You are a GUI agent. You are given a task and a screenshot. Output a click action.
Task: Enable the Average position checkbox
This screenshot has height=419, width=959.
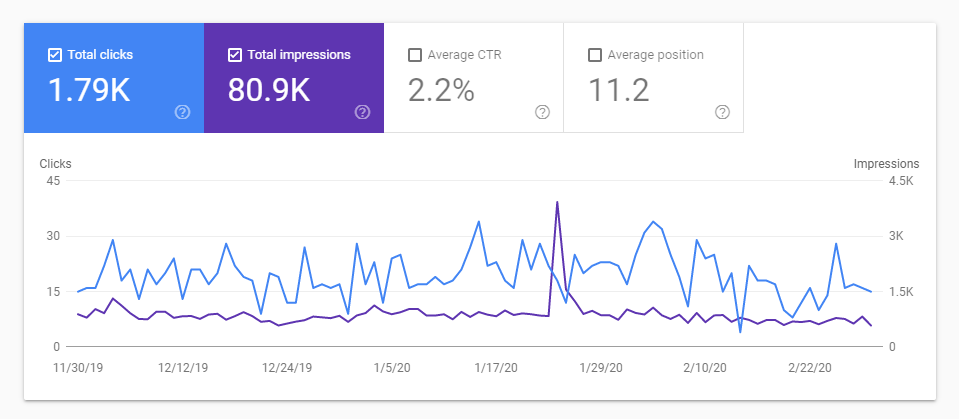[595, 55]
